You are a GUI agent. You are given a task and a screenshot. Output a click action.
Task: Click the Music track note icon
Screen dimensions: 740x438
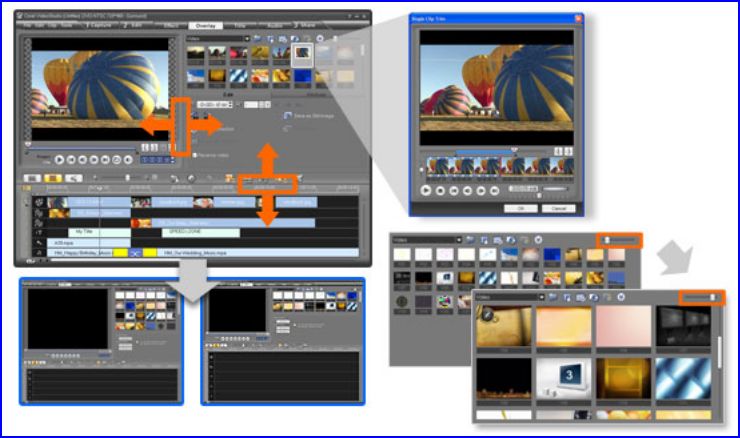[39, 253]
